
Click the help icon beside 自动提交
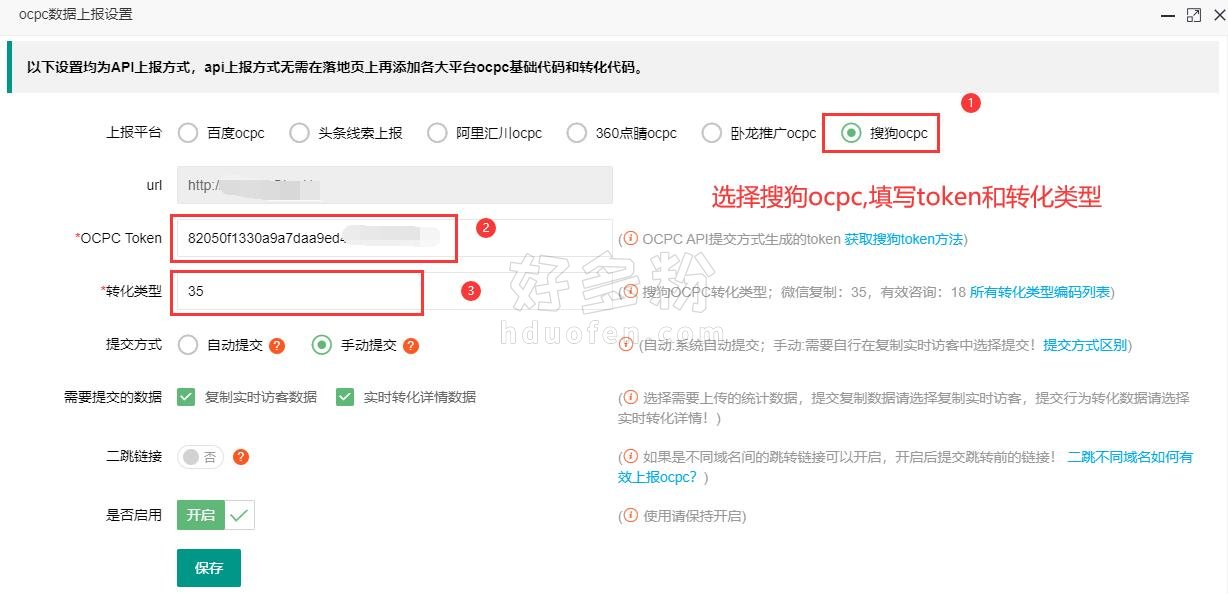click(277, 346)
